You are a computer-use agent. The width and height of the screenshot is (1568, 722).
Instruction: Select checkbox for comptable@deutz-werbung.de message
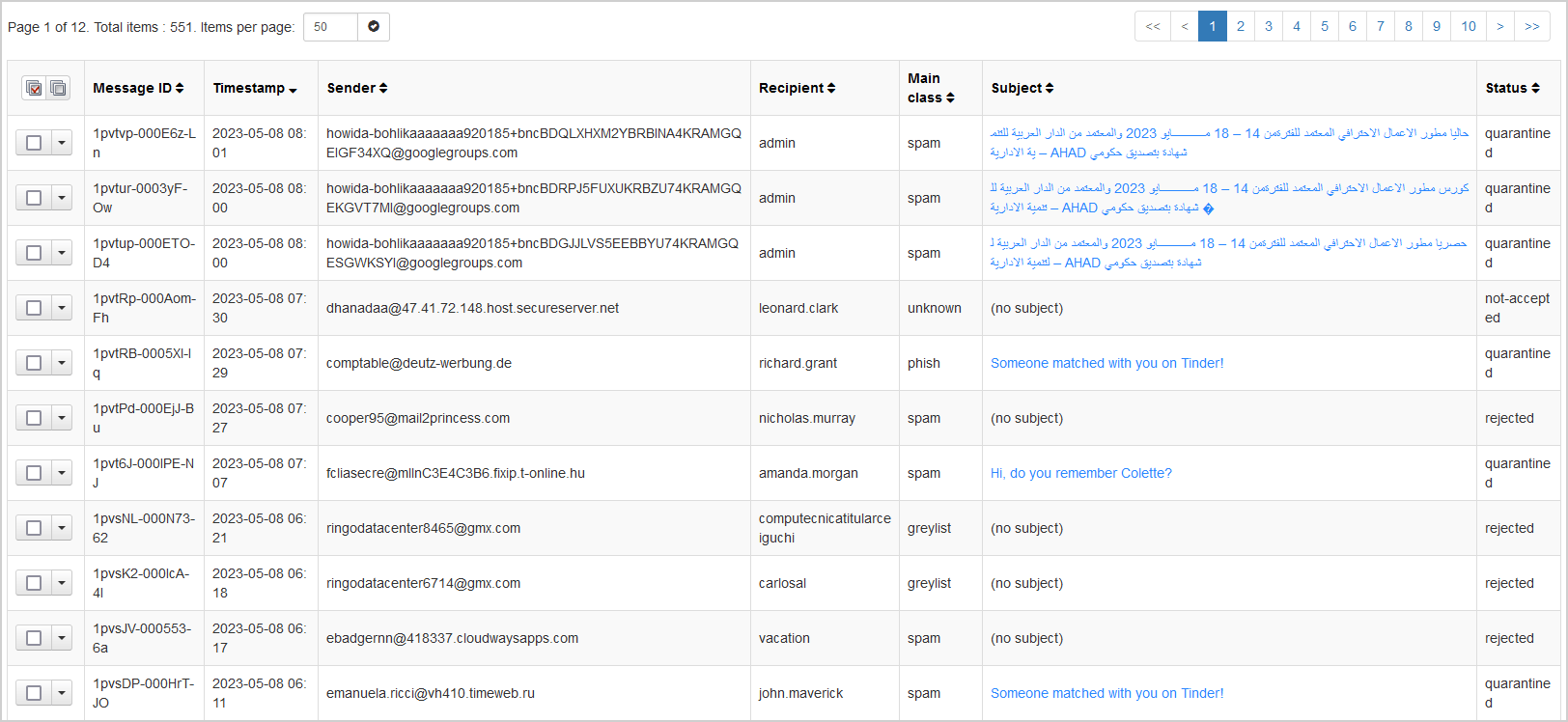tap(34, 363)
